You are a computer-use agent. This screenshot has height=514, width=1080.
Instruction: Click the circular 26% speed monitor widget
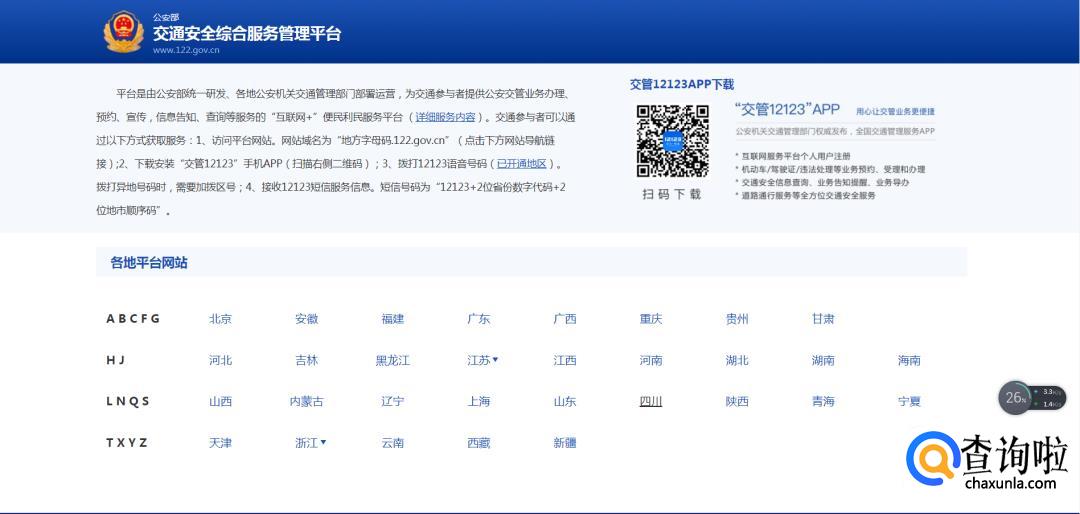click(x=1016, y=397)
